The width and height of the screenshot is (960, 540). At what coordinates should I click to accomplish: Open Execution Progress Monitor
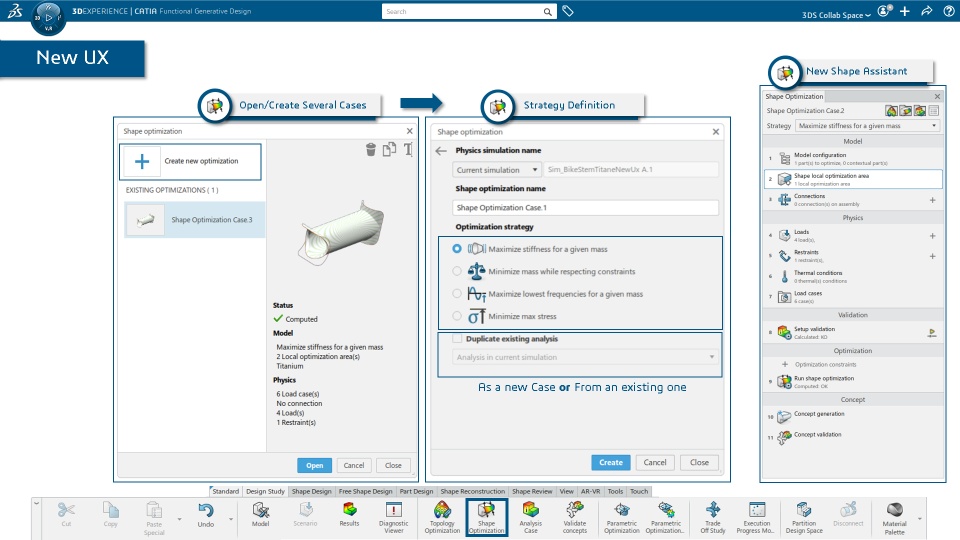point(757,517)
